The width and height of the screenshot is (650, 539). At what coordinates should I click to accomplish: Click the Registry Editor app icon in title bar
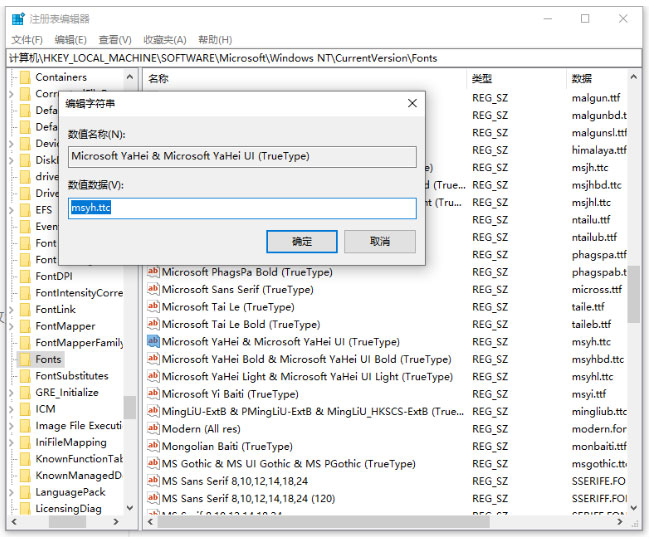[x=17, y=19]
